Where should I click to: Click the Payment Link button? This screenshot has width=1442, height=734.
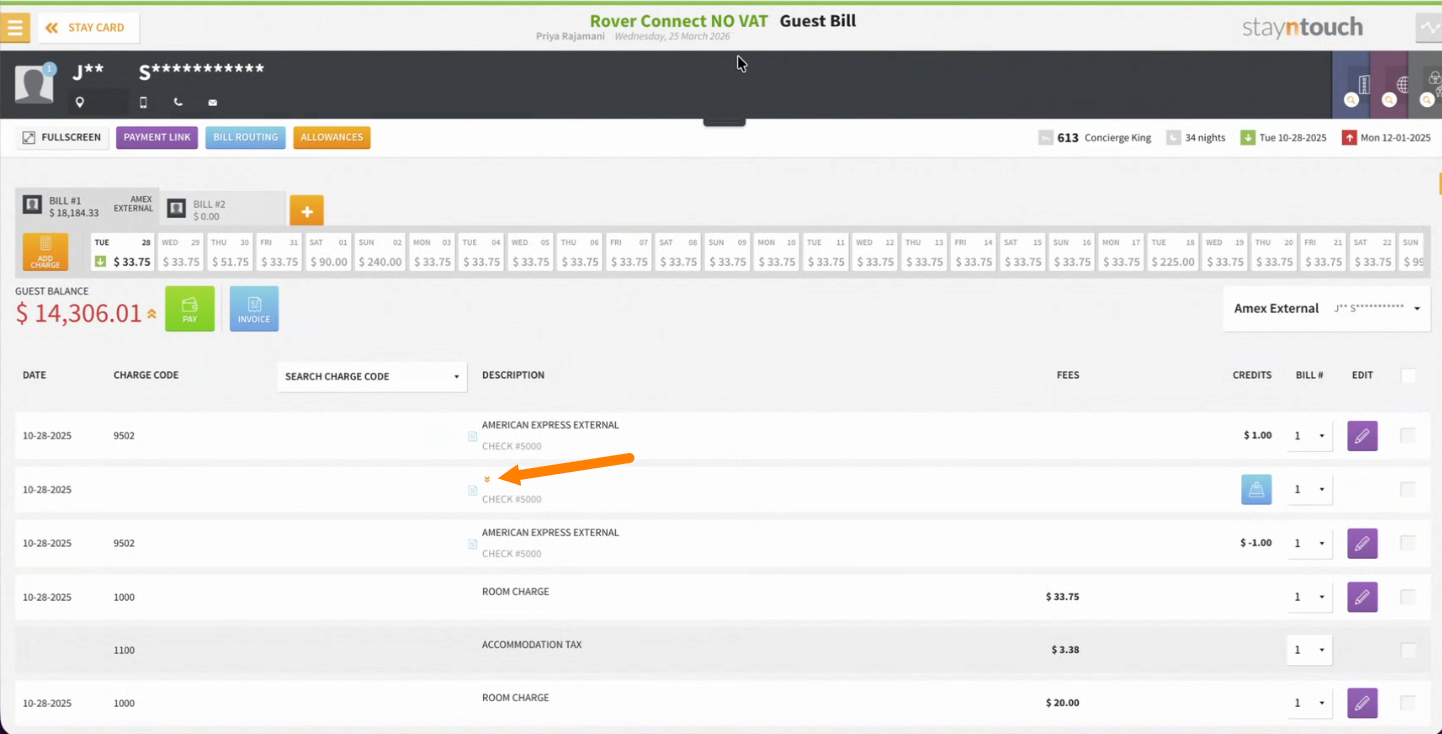[x=157, y=138]
